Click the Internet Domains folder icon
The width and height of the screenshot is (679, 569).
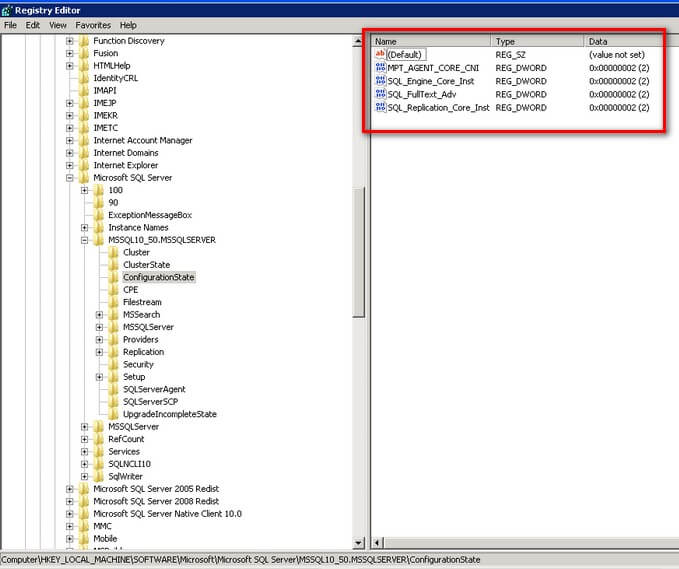pos(84,153)
